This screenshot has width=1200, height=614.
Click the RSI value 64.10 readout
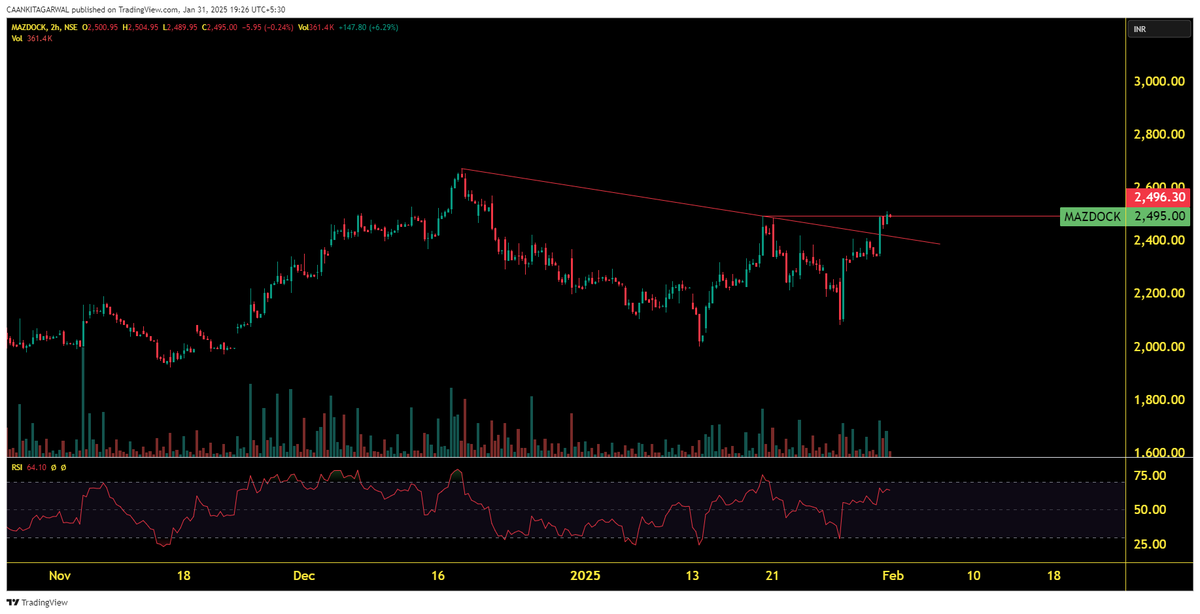point(38,467)
